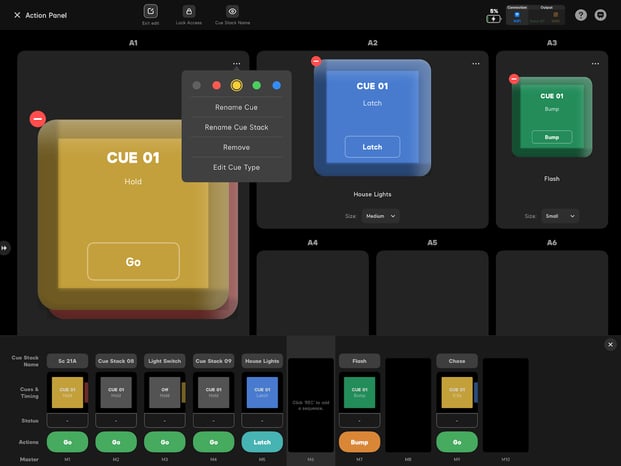Select the WiFi connection indicator
Image resolution: width=621 pixels, height=466 pixels.
click(x=517, y=16)
